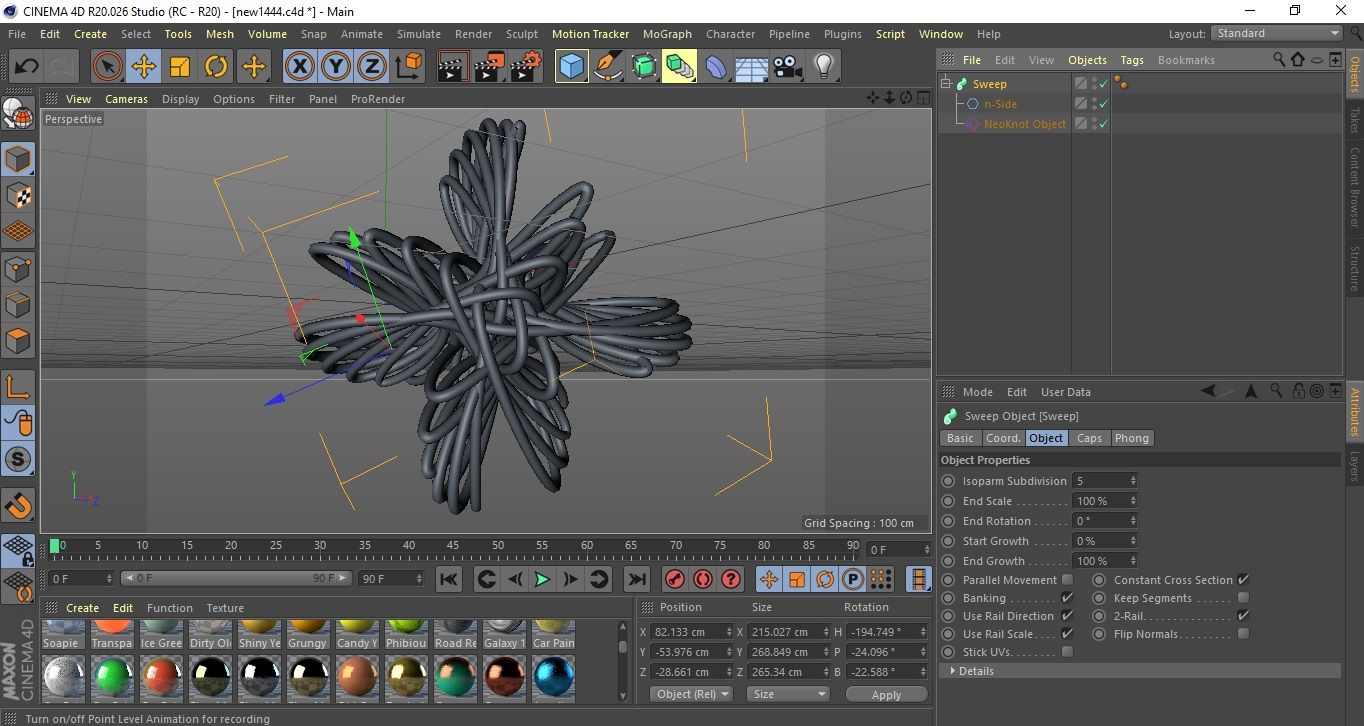Enable the Parallel Movement checkbox
This screenshot has height=726, width=1364.
(1067, 580)
